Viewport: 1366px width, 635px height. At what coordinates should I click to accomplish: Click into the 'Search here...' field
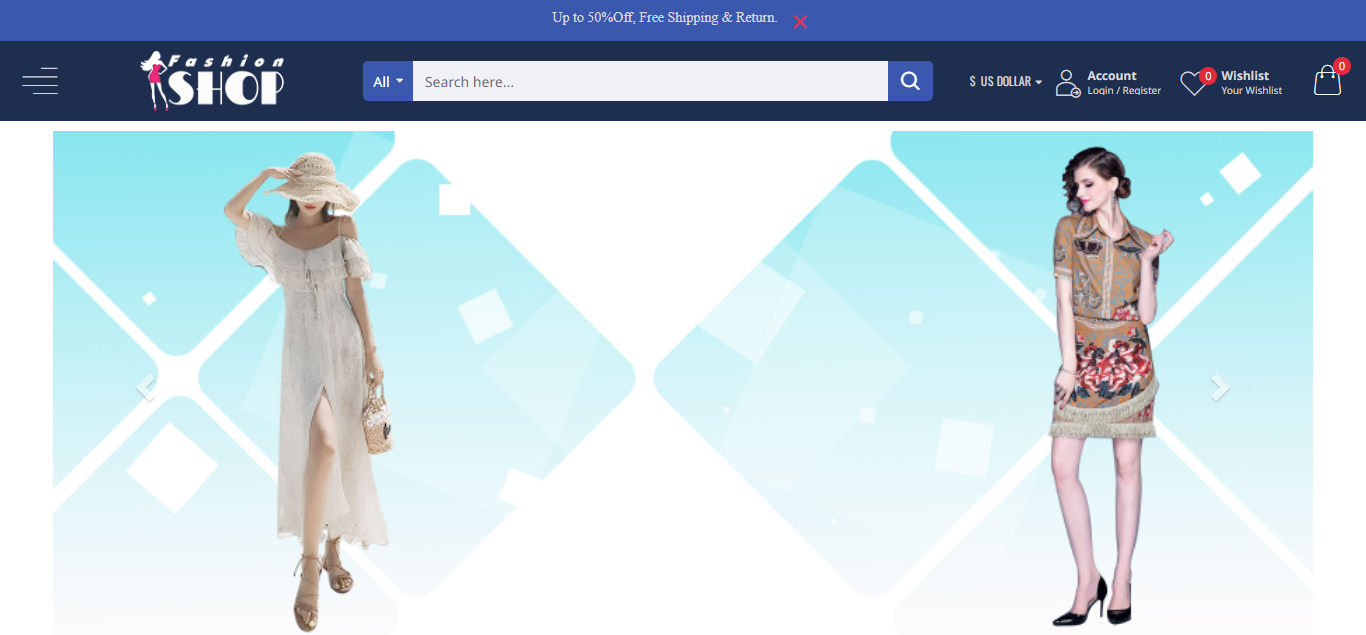(650, 81)
